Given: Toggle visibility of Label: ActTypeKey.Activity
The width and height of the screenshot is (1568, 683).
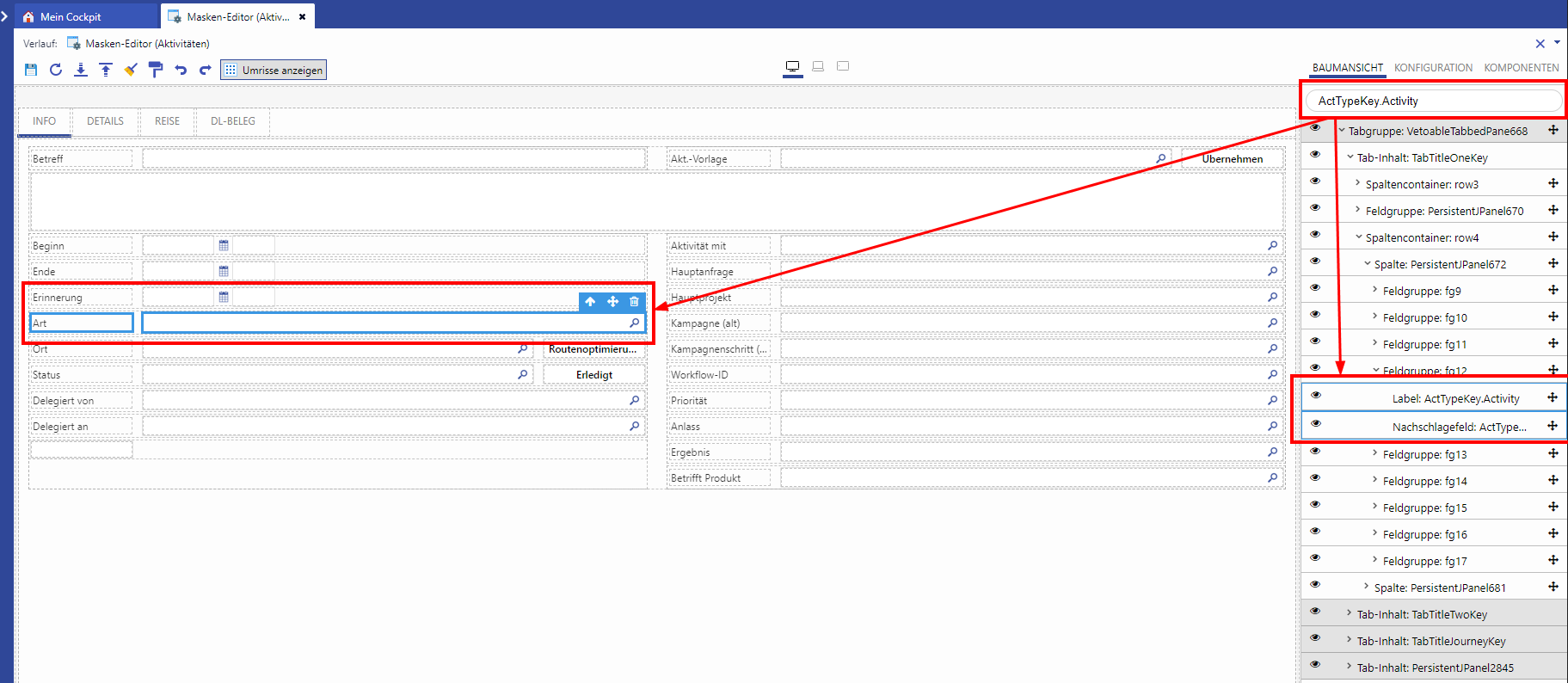Looking at the screenshot, I should [1315, 395].
